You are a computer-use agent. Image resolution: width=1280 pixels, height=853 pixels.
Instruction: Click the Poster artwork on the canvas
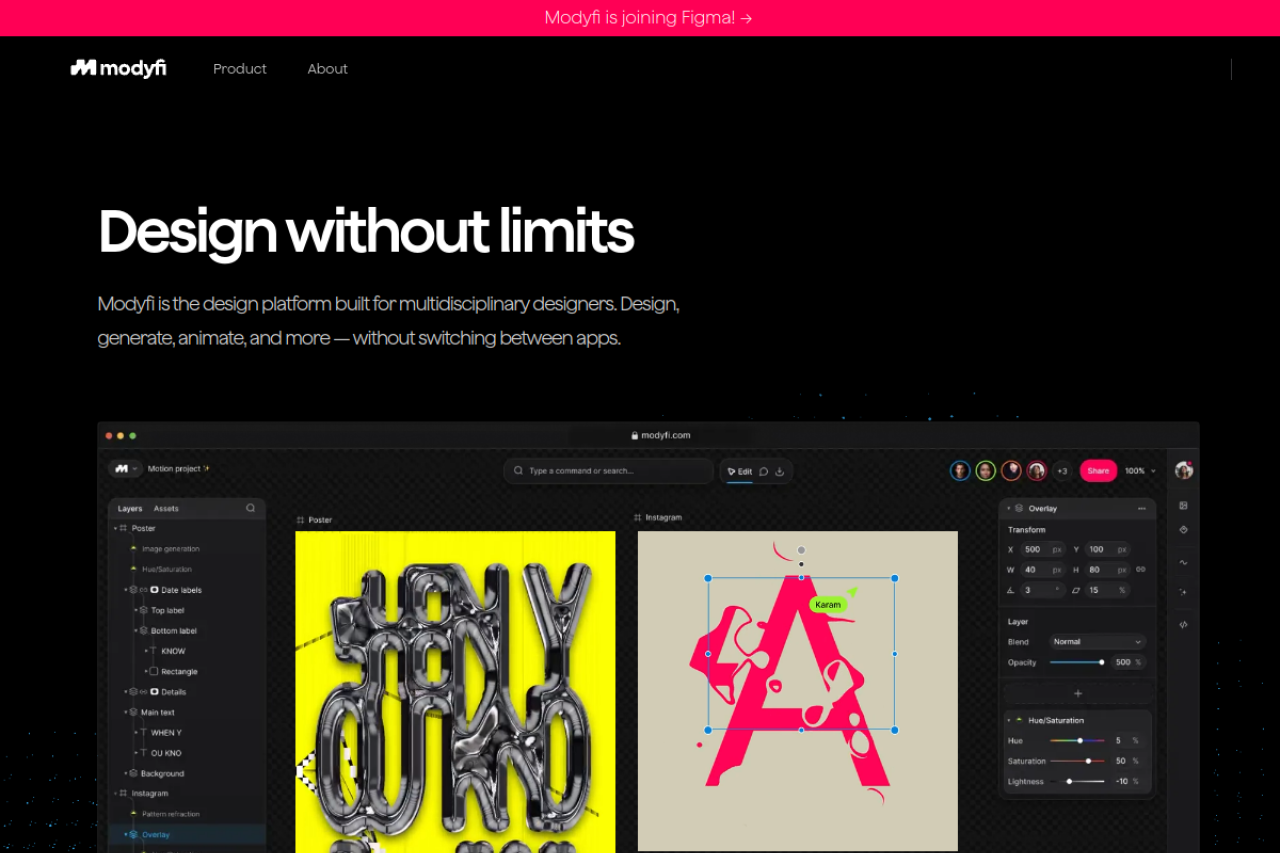[455, 692]
